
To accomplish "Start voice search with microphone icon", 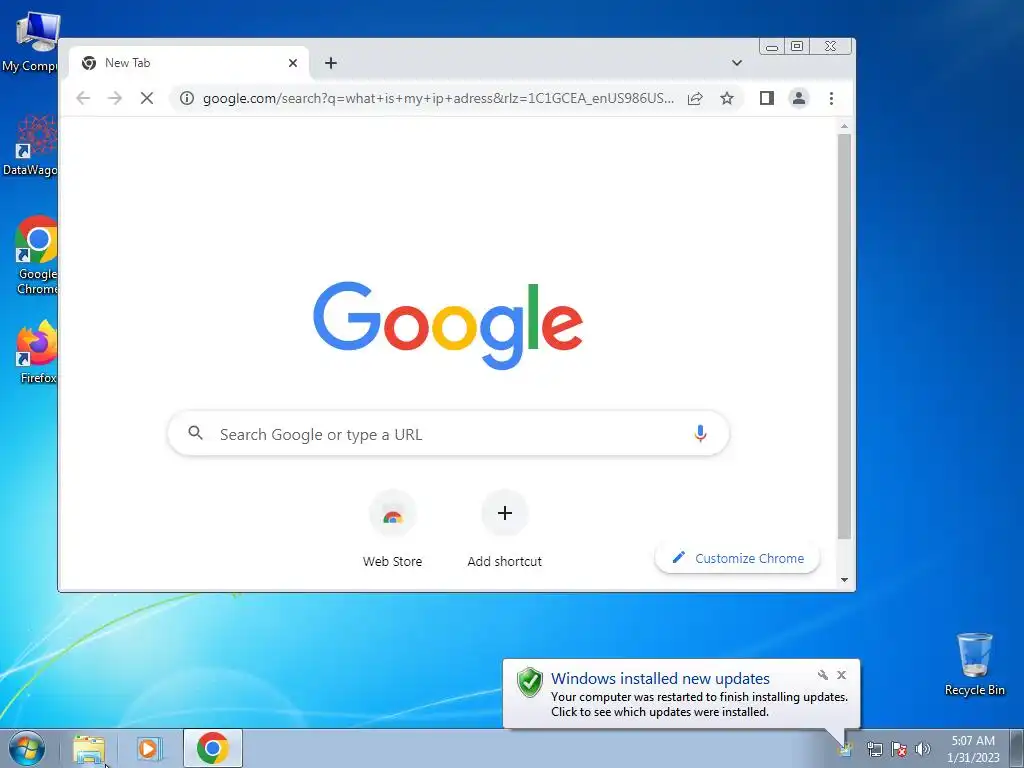I will point(700,434).
